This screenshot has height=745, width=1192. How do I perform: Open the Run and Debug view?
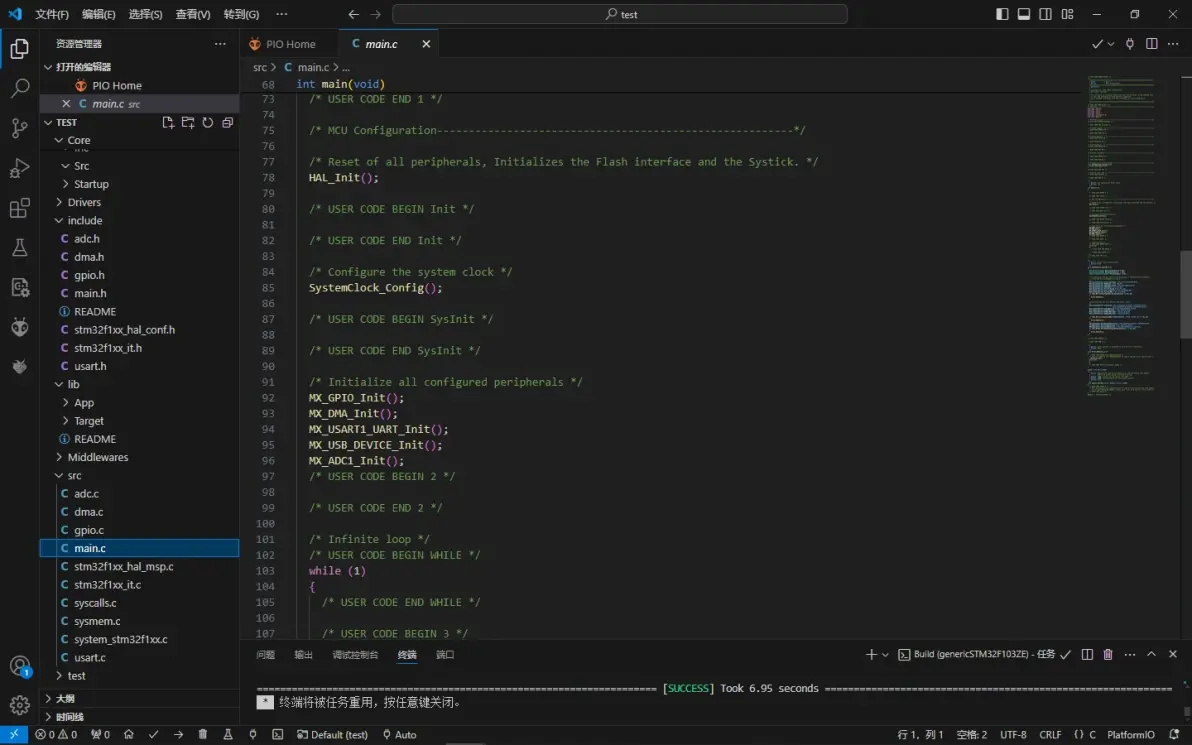click(x=19, y=168)
